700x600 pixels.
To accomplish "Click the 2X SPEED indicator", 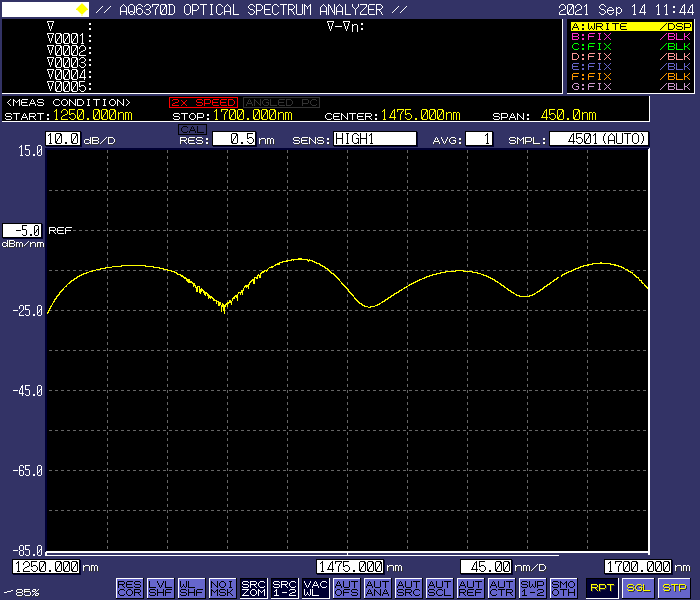I will pyautogui.click(x=204, y=102).
